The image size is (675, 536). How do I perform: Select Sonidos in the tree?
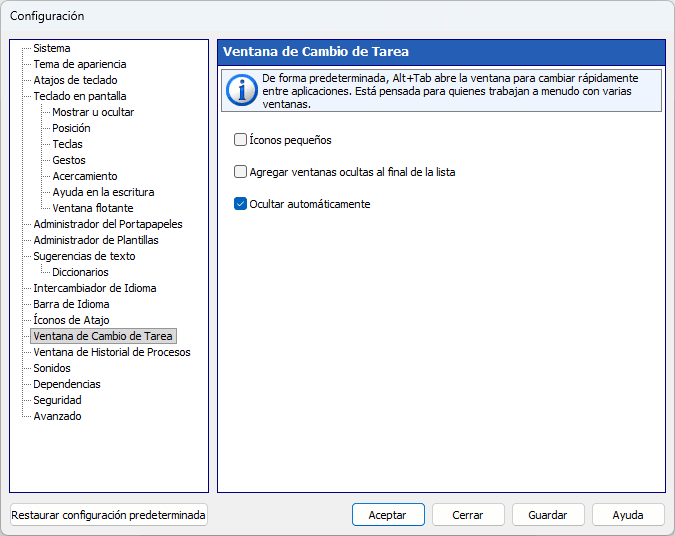click(x=52, y=368)
